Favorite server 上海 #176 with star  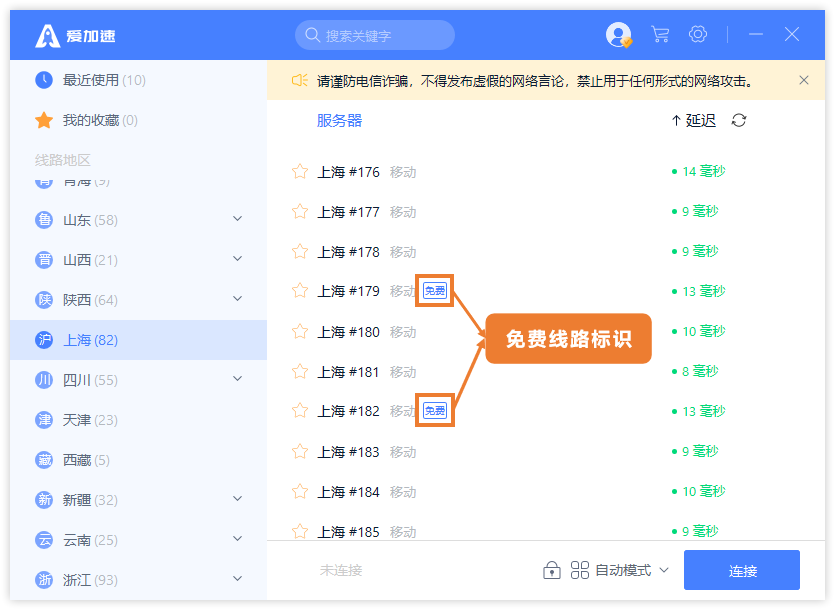[x=300, y=172]
